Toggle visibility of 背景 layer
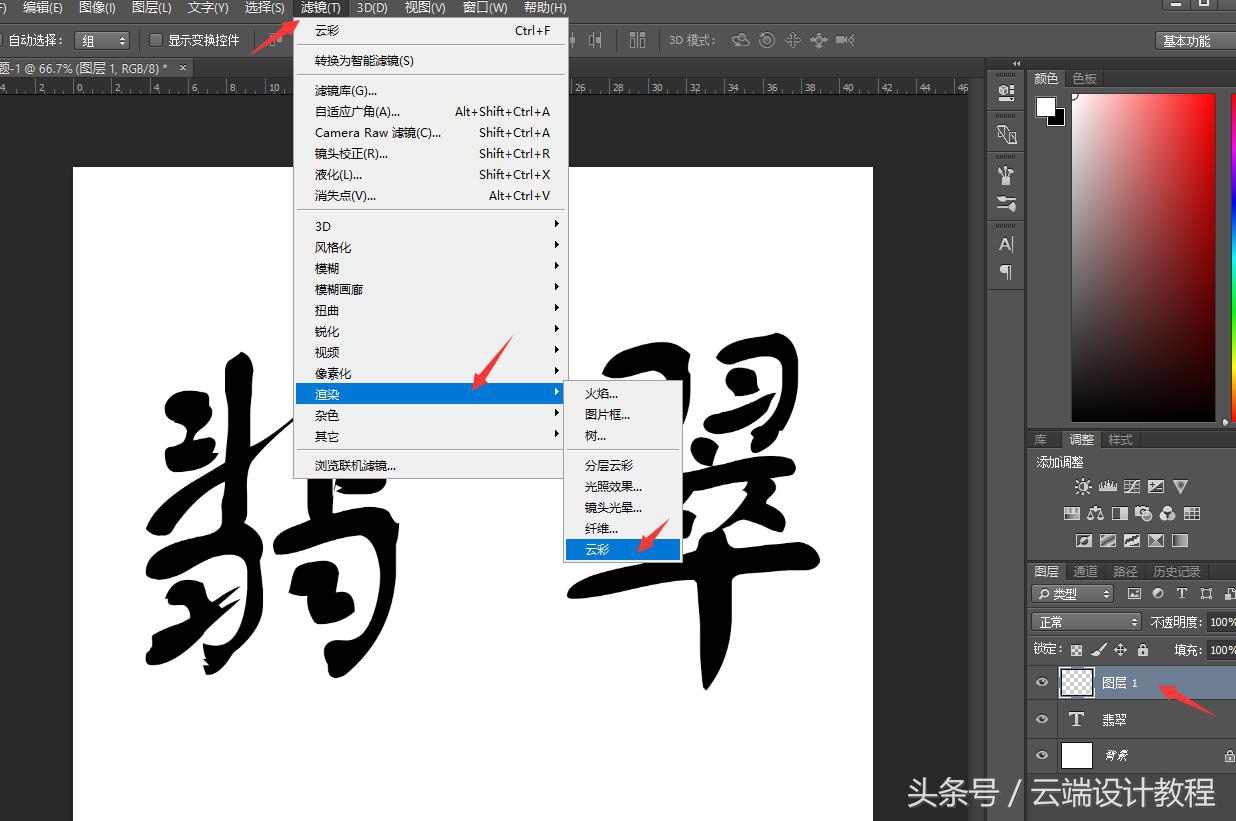The image size is (1236, 821). [1041, 755]
